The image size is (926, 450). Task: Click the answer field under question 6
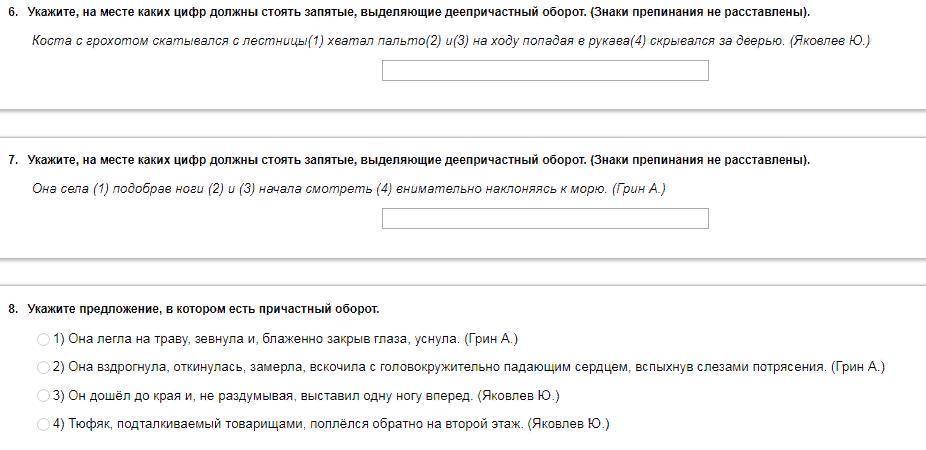point(545,71)
